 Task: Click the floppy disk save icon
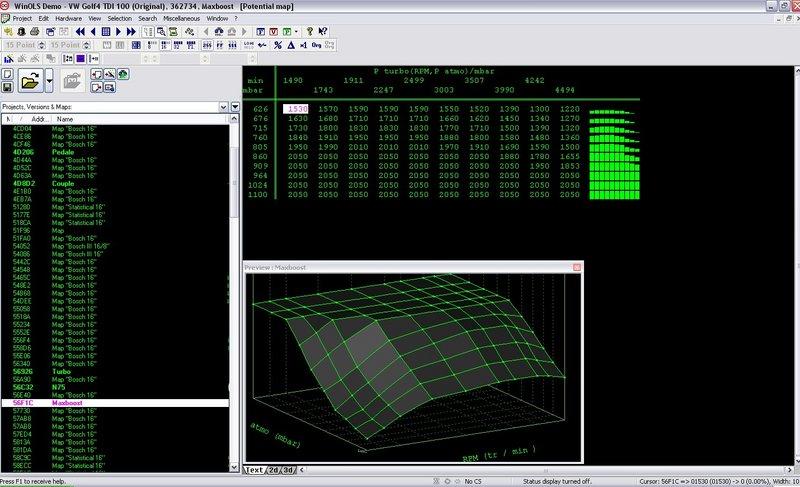tap(7, 88)
